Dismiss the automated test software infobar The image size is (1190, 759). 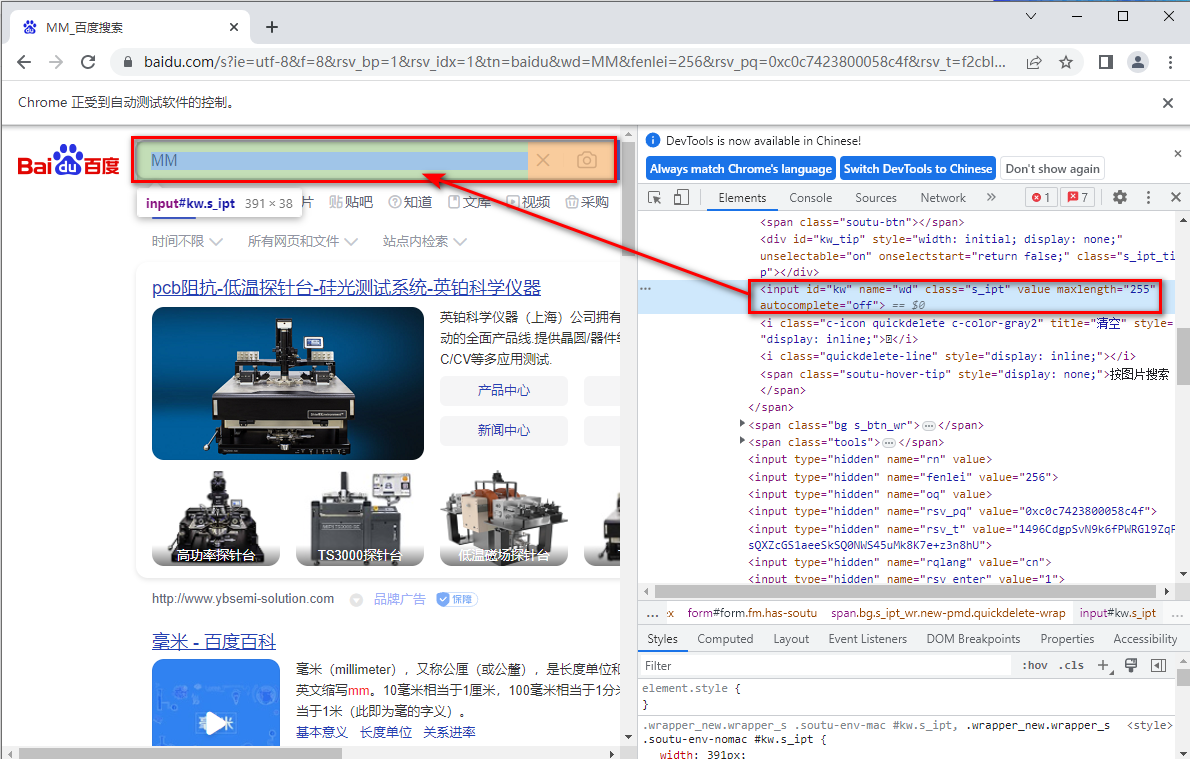(x=1168, y=102)
